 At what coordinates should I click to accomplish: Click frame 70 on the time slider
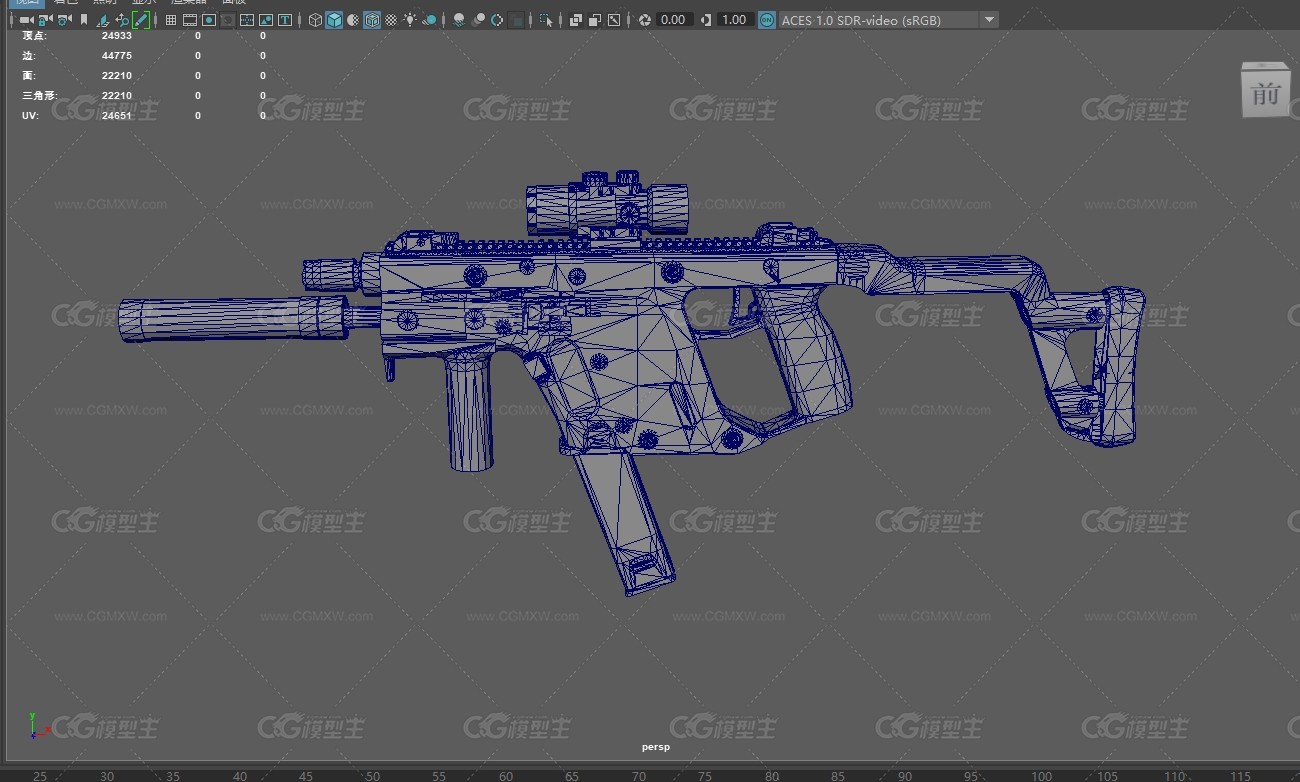tap(639, 775)
